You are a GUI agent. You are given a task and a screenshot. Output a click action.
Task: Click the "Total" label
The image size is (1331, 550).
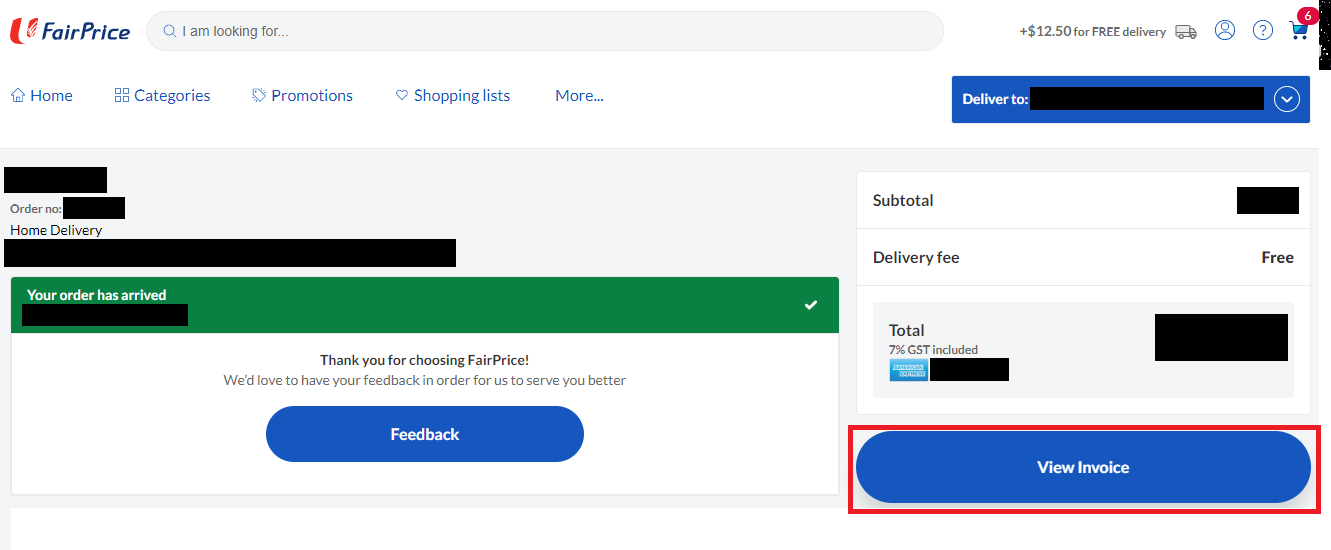coord(907,330)
